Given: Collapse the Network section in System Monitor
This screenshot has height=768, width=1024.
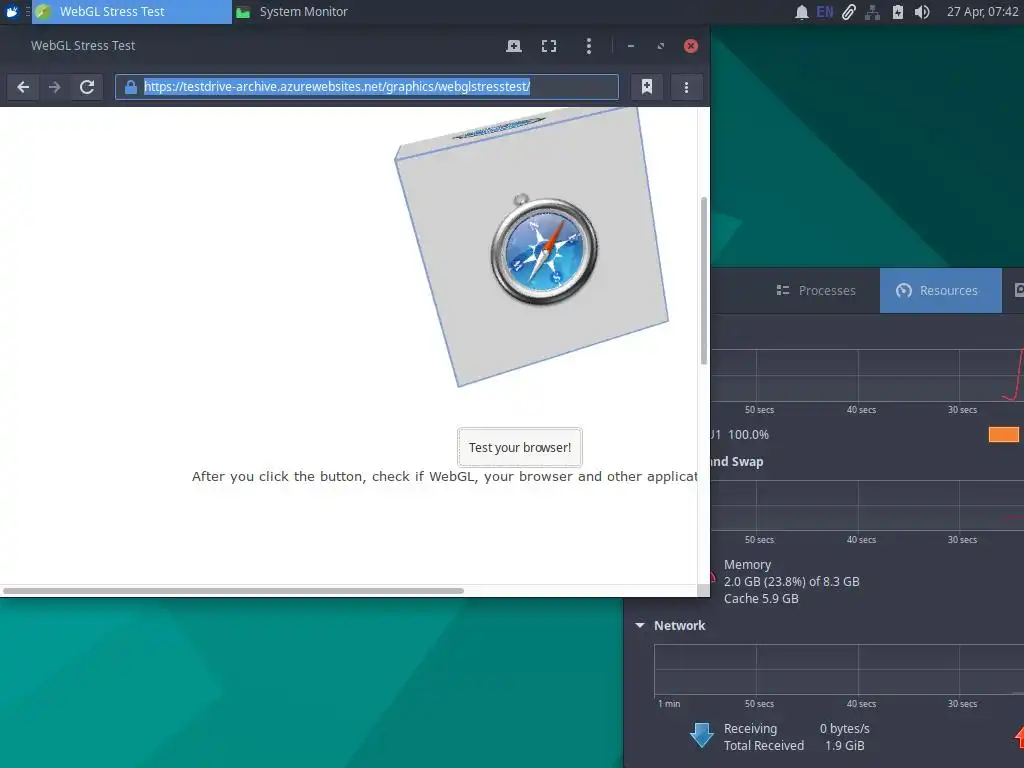Looking at the screenshot, I should coord(640,626).
